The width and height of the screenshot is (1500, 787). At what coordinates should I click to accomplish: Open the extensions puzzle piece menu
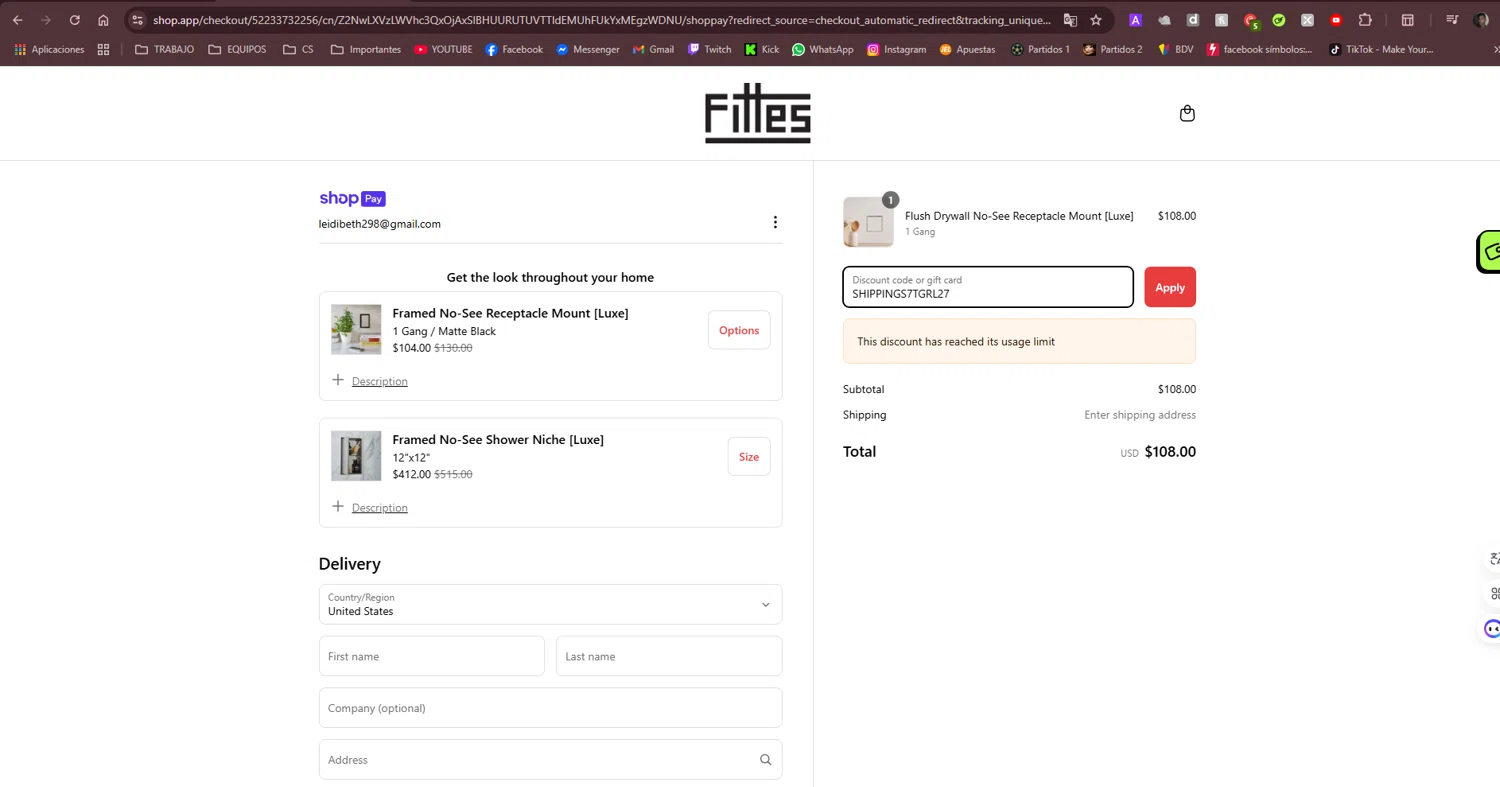[x=1365, y=20]
